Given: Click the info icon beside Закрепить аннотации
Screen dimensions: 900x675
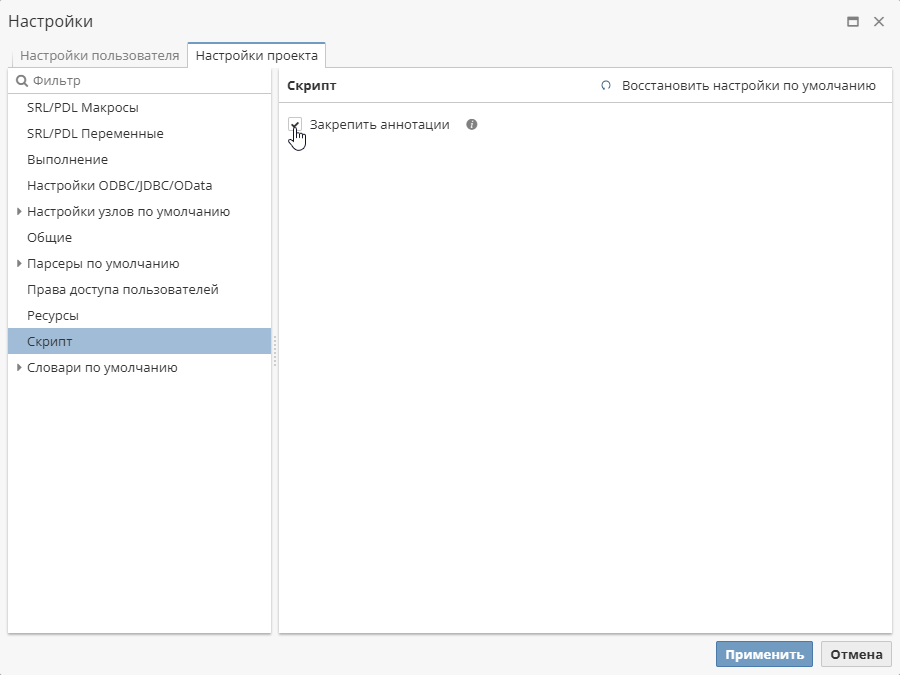Looking at the screenshot, I should tap(472, 125).
